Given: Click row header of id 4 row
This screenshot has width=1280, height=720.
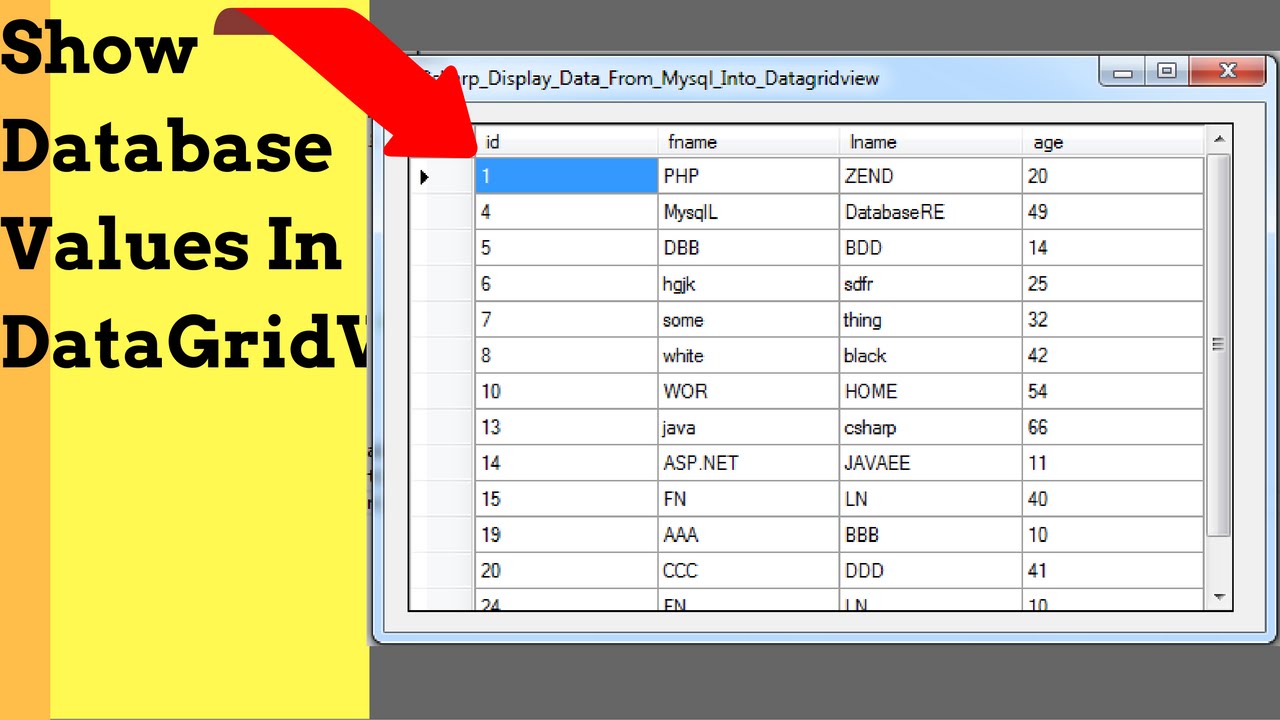Looking at the screenshot, I should 442,212.
